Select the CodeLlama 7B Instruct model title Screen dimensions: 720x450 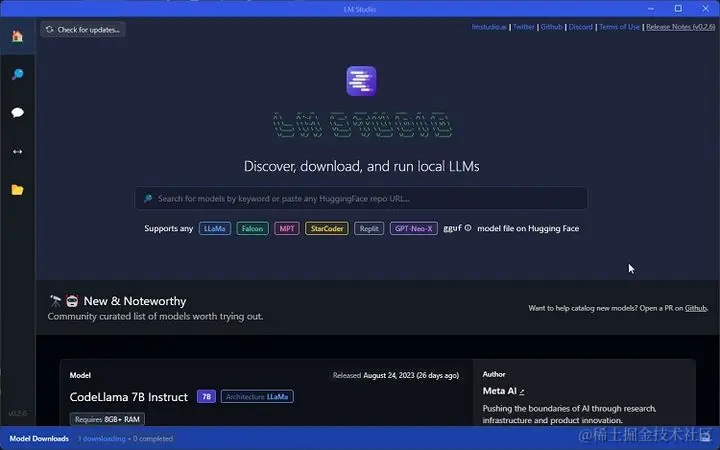(129, 397)
